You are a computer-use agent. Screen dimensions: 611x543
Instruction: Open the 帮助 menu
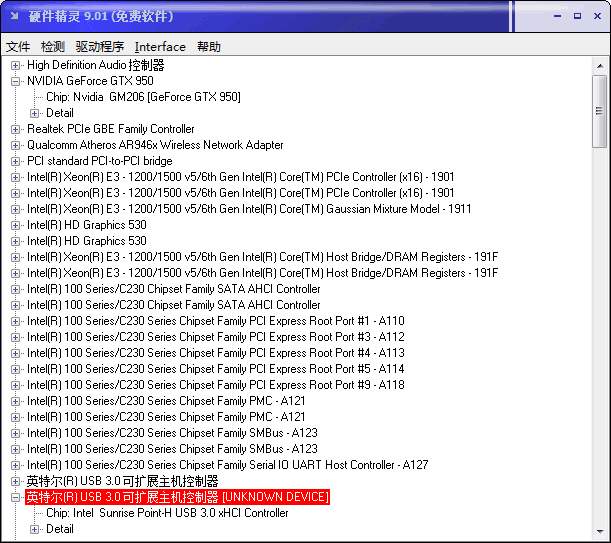(209, 47)
